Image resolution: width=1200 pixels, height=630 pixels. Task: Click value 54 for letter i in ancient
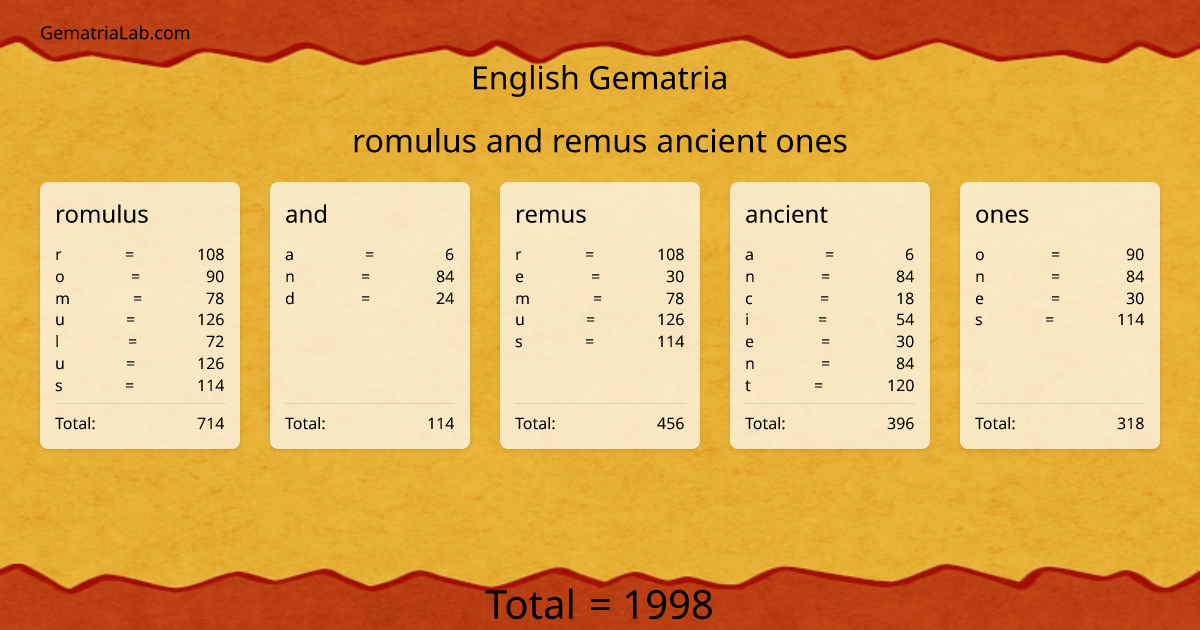point(905,320)
